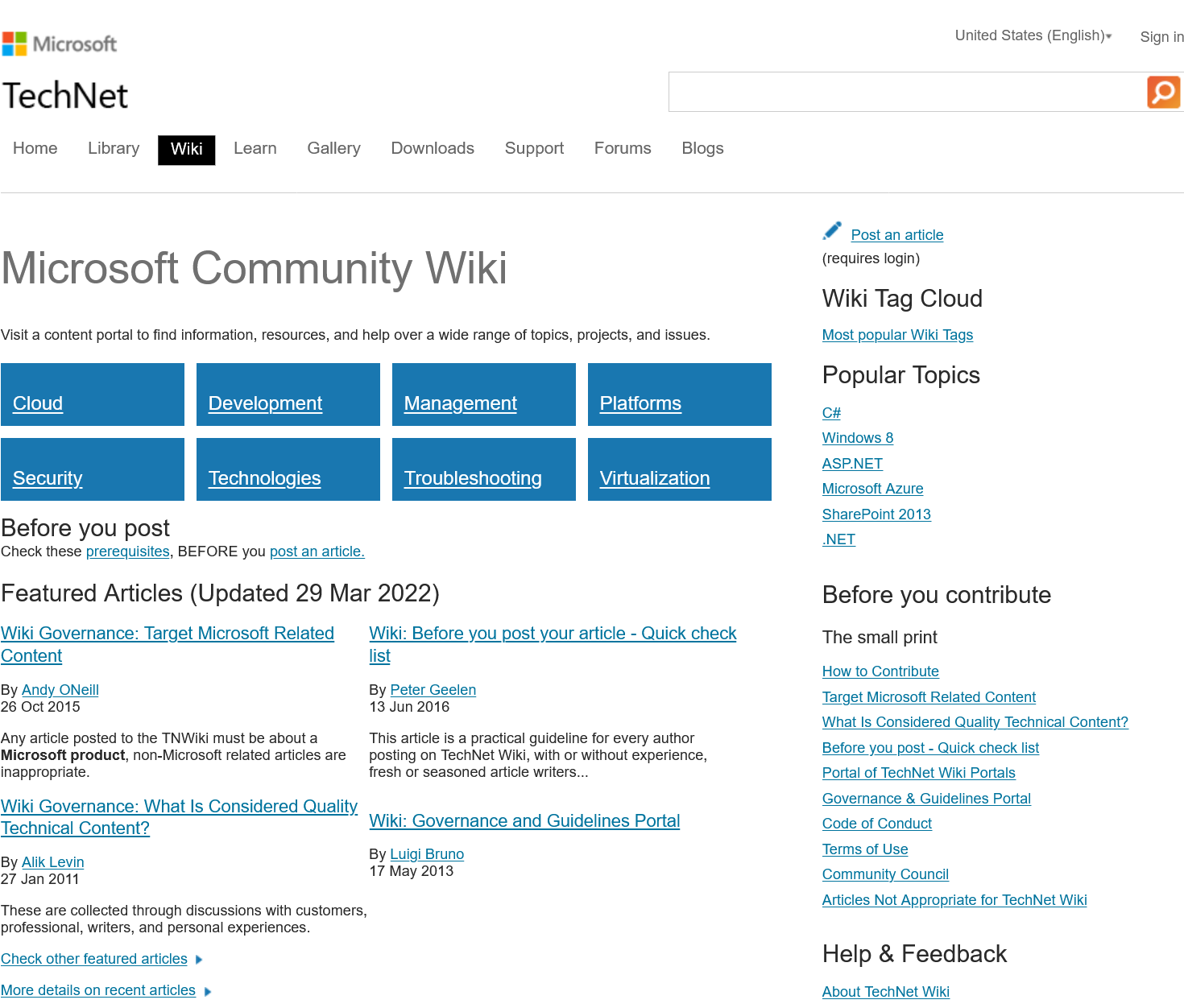Click More details on recent articles

coord(98,990)
